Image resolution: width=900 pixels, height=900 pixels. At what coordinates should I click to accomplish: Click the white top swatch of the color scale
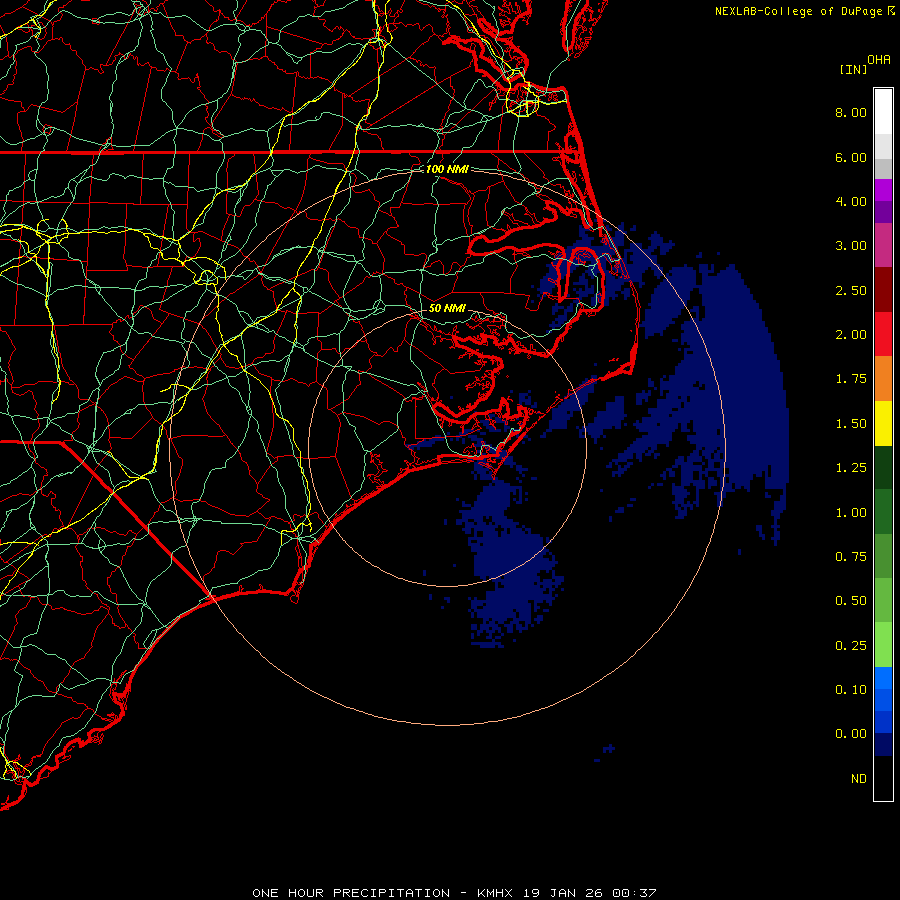coord(883,111)
